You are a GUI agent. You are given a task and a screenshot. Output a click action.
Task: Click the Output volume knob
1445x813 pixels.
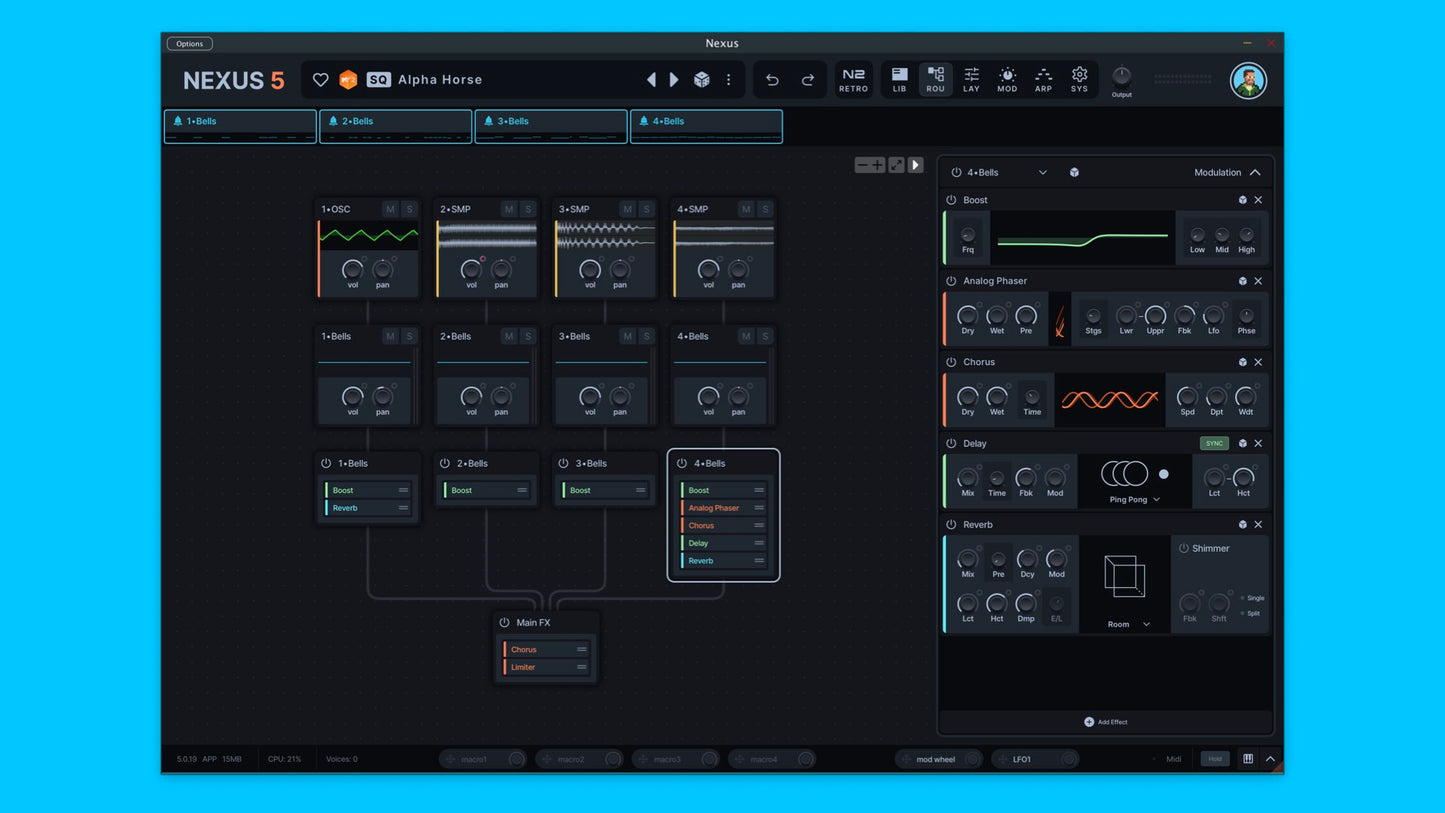tap(1122, 76)
